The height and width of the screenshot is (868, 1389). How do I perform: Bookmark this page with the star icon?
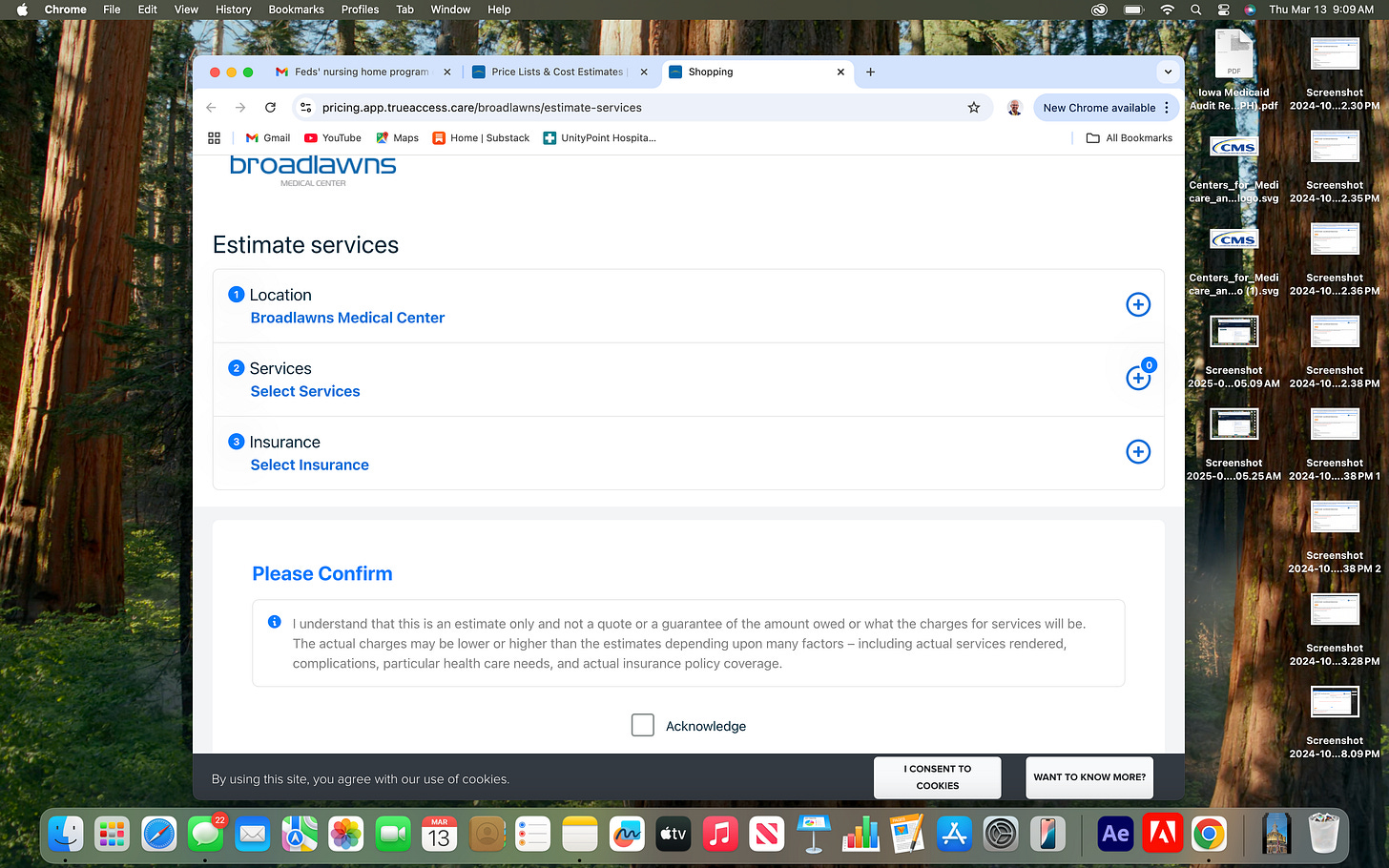pos(974,108)
